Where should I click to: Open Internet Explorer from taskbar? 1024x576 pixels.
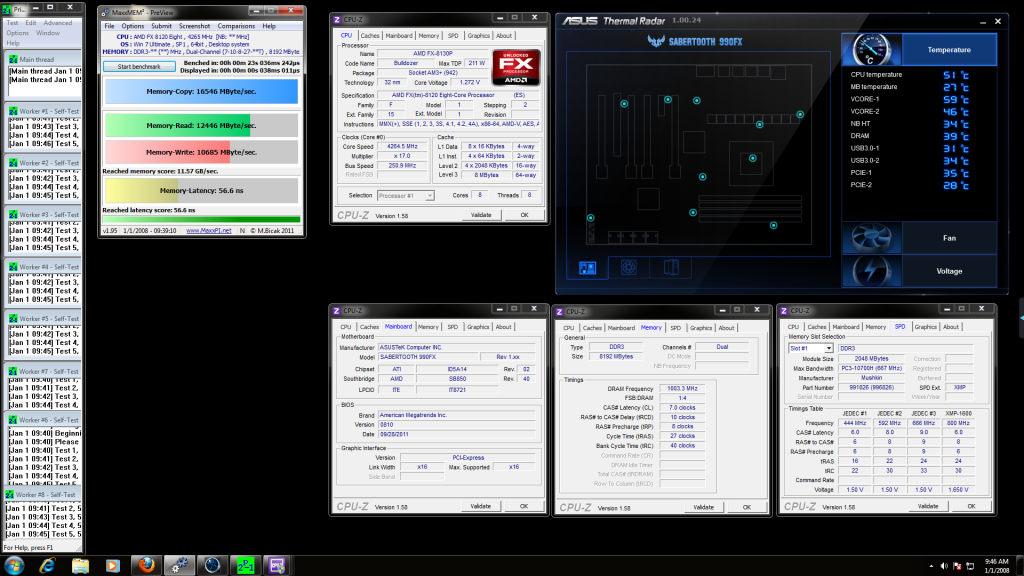pyautogui.click(x=47, y=564)
